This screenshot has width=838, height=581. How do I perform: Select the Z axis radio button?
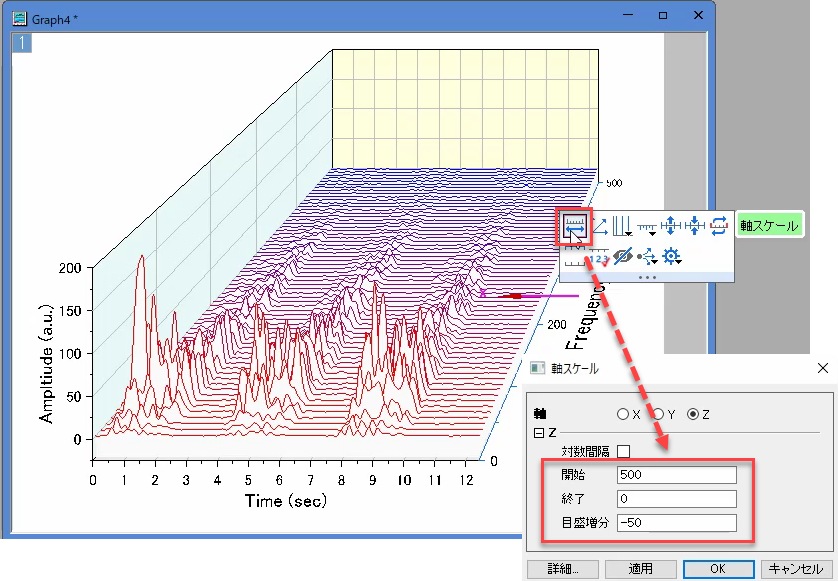click(x=693, y=414)
